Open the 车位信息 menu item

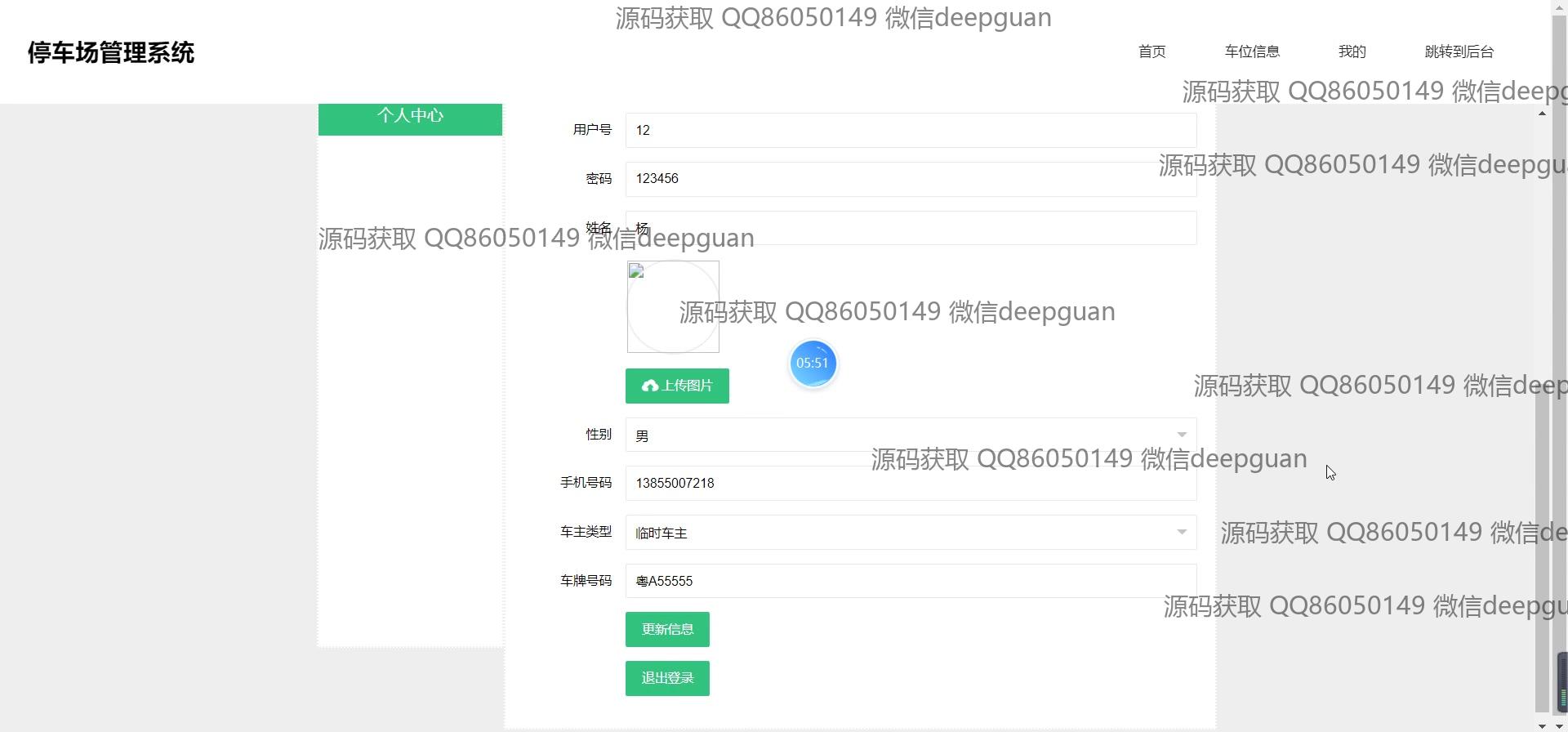[1251, 51]
